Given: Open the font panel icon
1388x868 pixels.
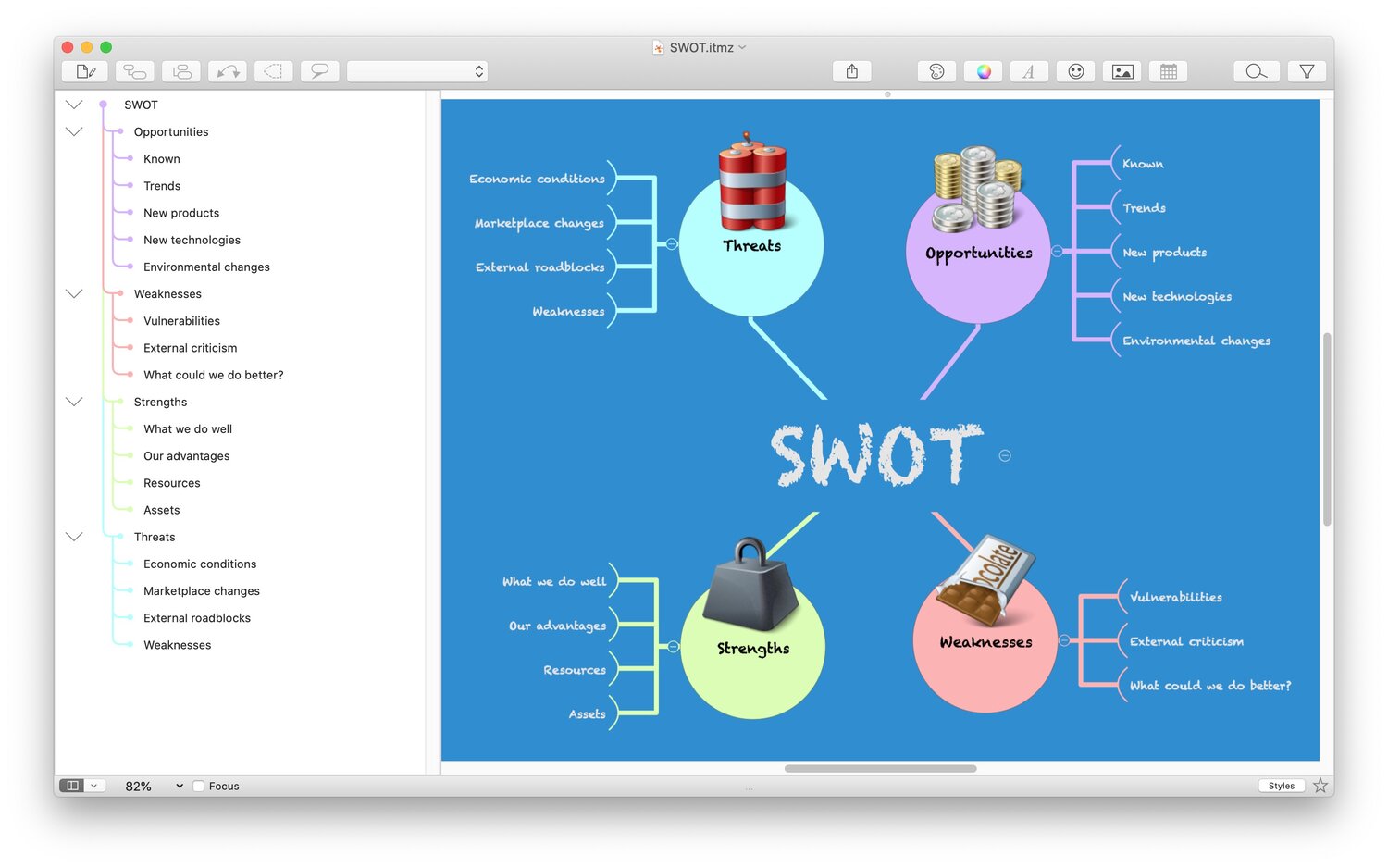Looking at the screenshot, I should [1029, 71].
